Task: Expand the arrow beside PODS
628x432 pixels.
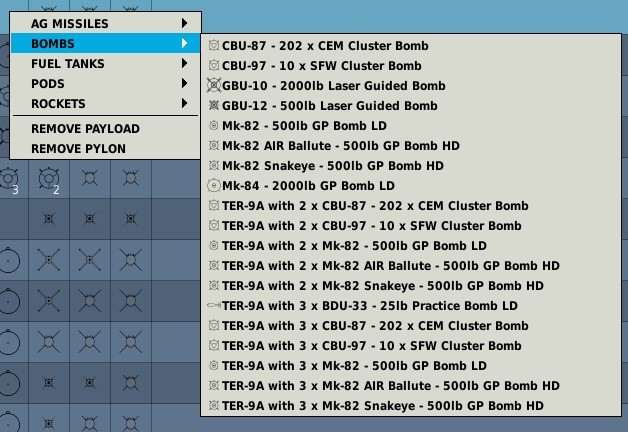Action: pos(184,83)
